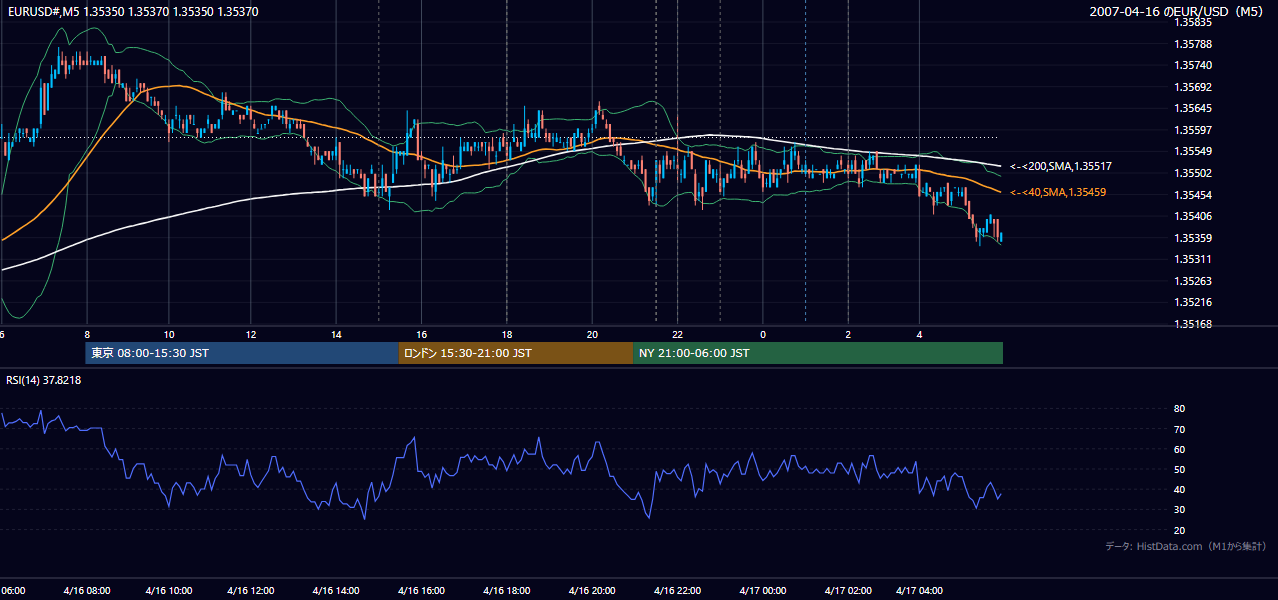Viewport: 1278px width, 600px height.
Task: Click RSI scale value 60
Action: pos(1180,449)
